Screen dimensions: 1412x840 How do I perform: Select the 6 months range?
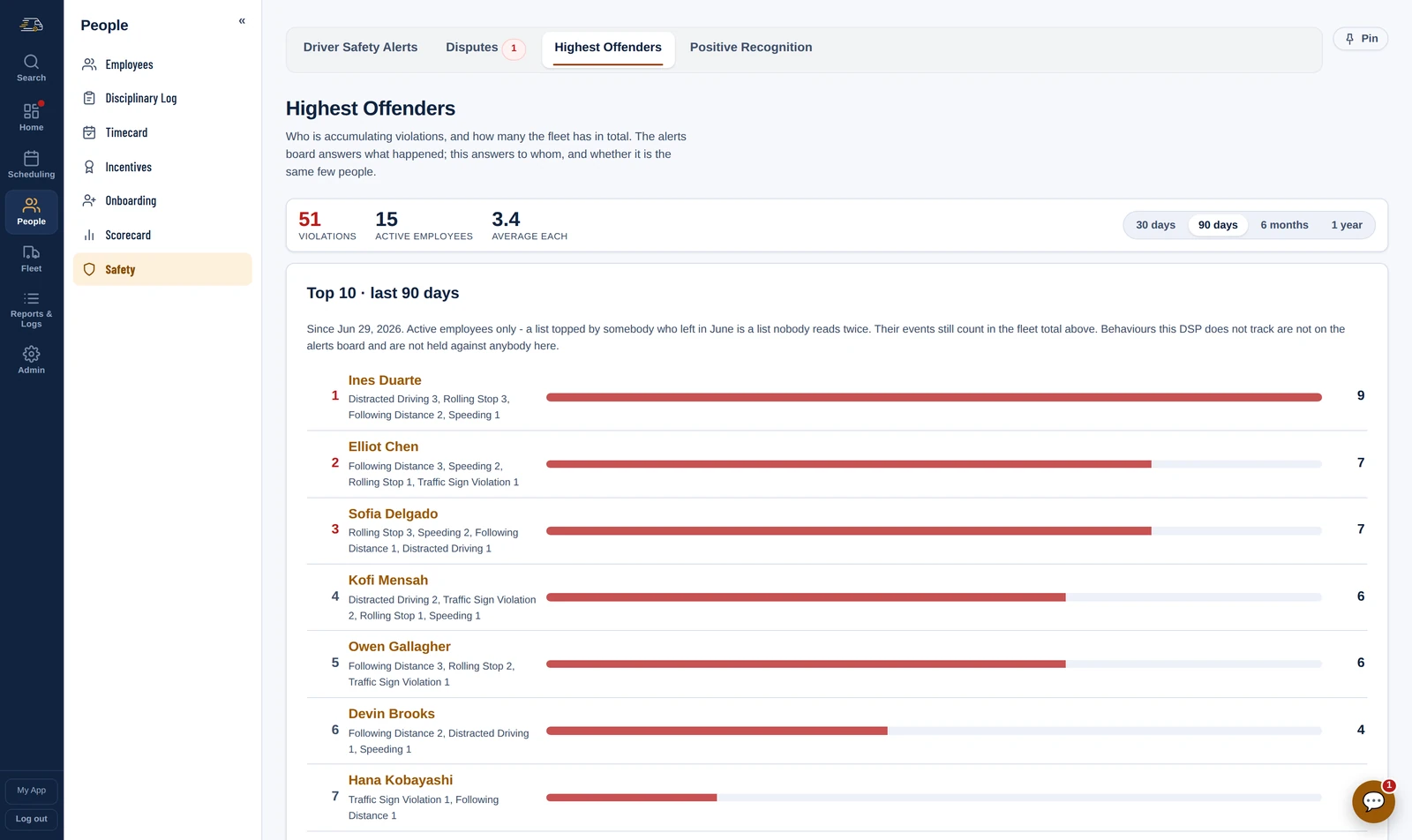pos(1284,225)
